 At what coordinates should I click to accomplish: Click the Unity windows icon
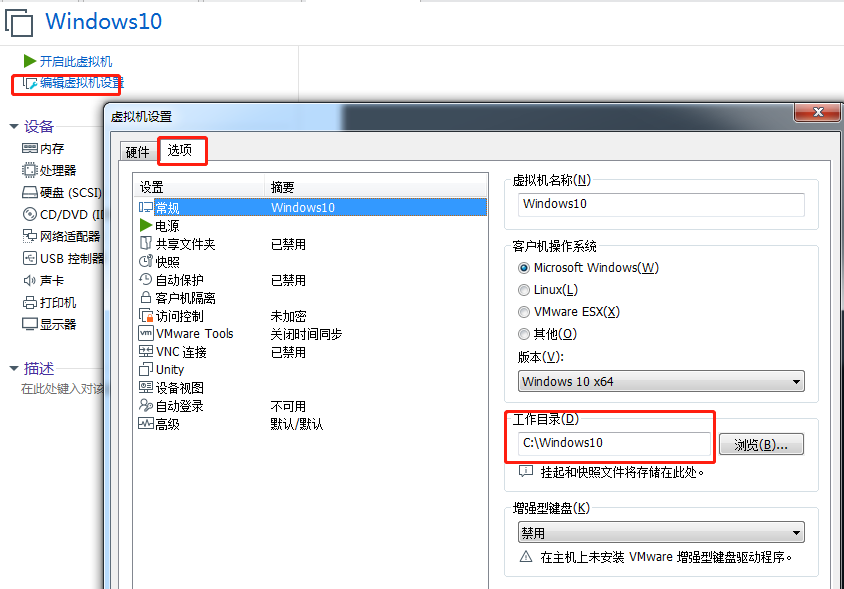(146, 369)
